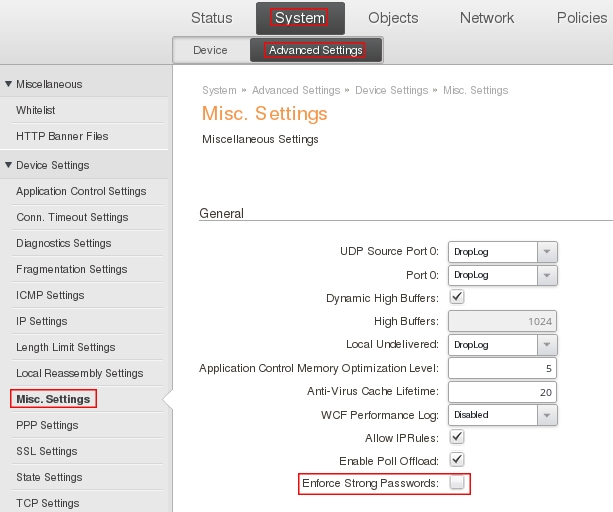
Task: Switch to the Status top menu
Action: (211, 18)
